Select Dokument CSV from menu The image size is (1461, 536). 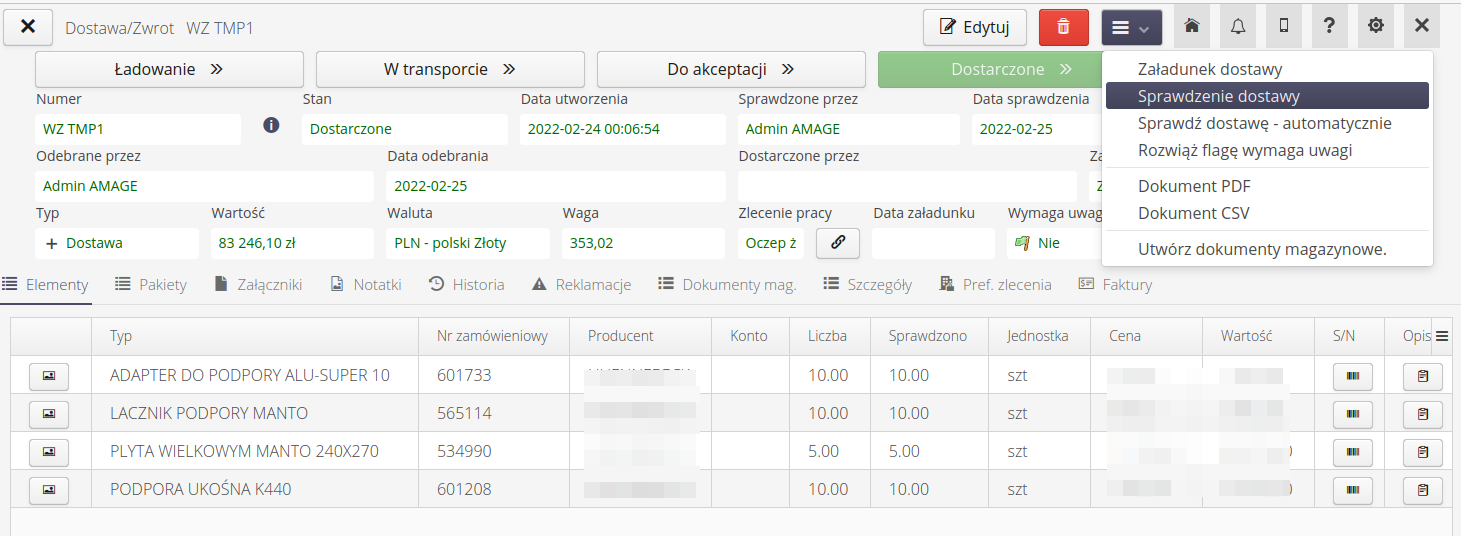(1267, 213)
